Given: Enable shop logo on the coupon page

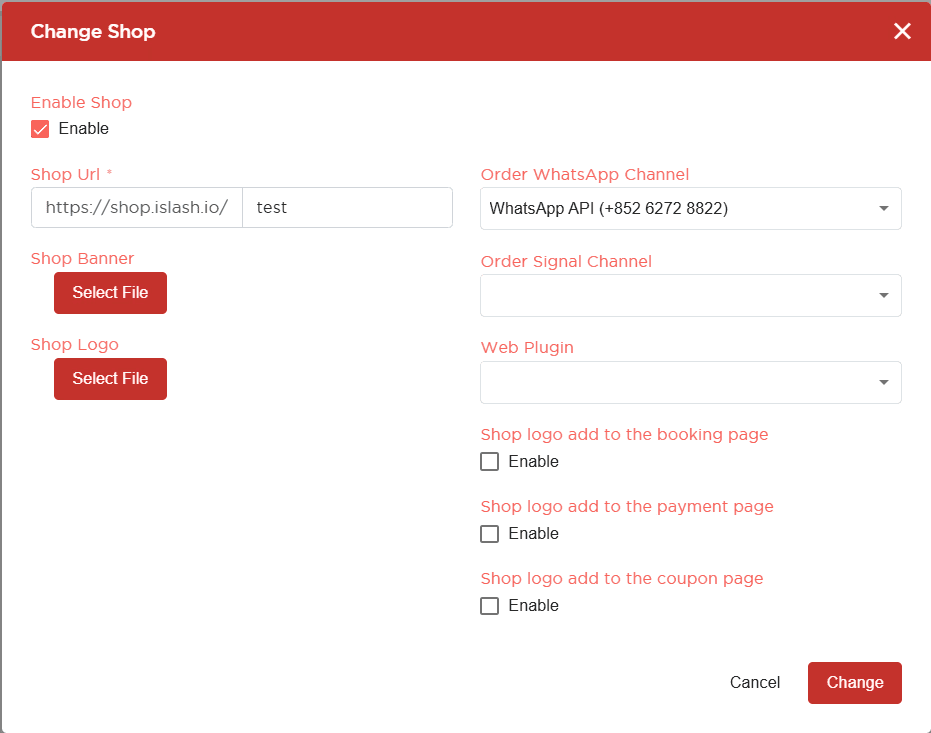Looking at the screenshot, I should pyautogui.click(x=489, y=606).
